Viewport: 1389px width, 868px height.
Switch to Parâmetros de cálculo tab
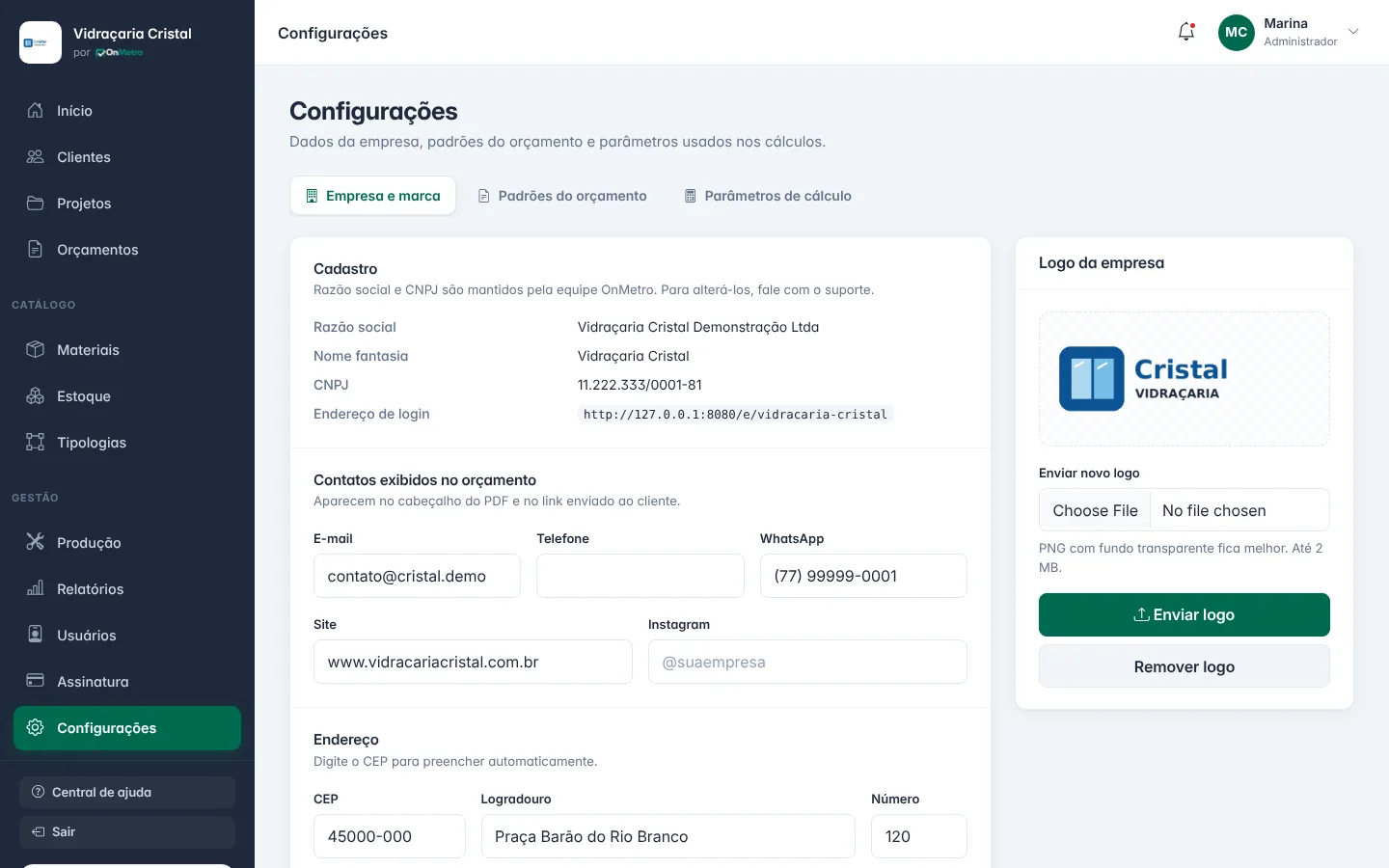[769, 196]
